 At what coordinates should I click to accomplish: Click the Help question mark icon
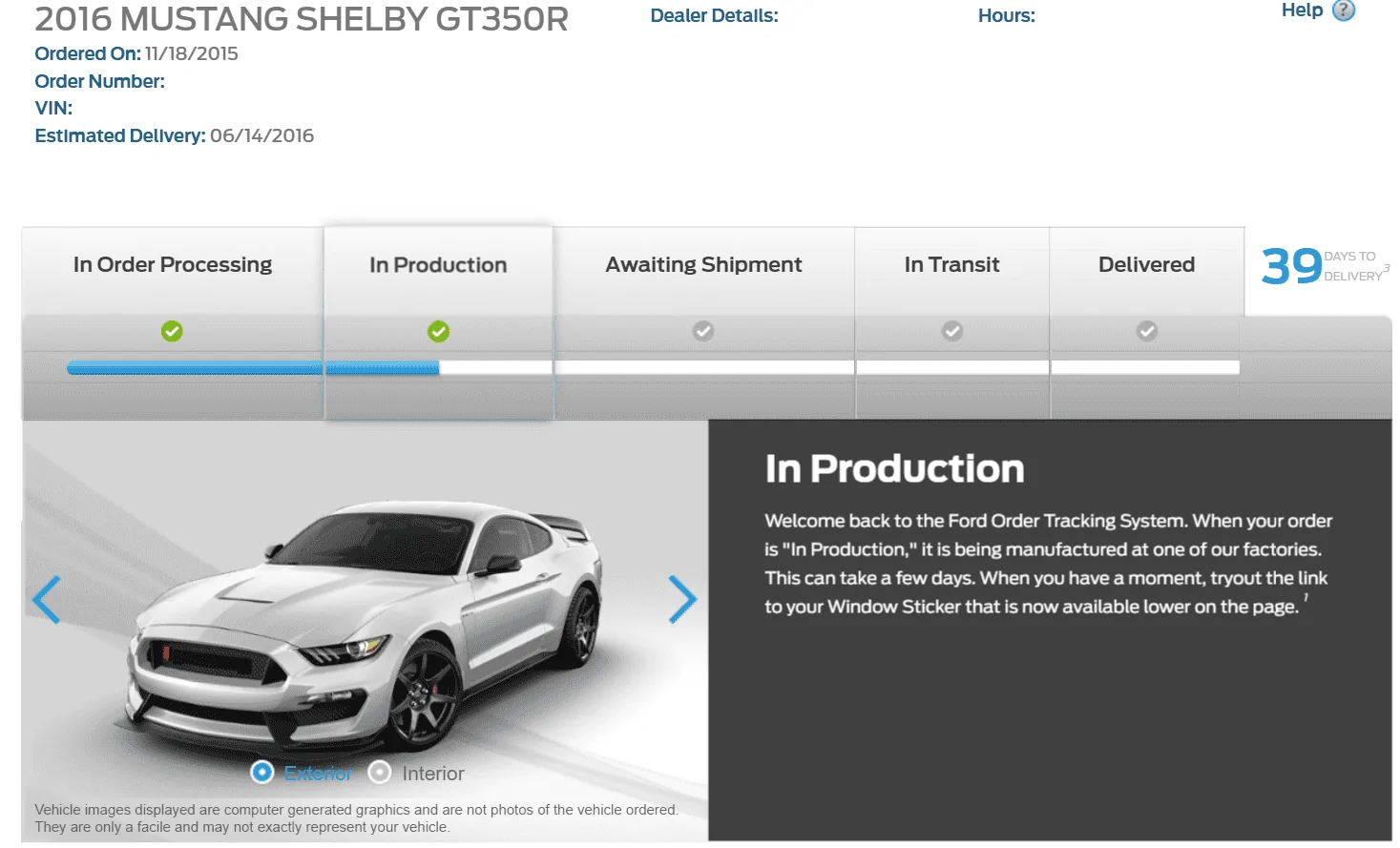(1343, 10)
